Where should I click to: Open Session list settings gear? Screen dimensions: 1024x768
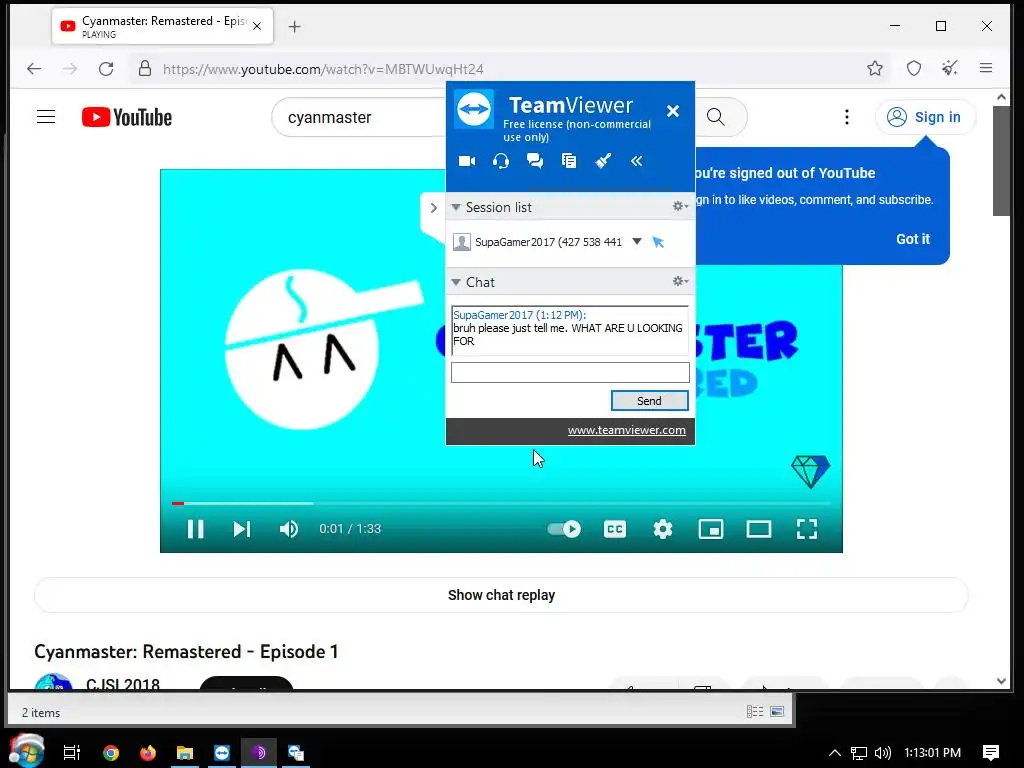click(680, 206)
